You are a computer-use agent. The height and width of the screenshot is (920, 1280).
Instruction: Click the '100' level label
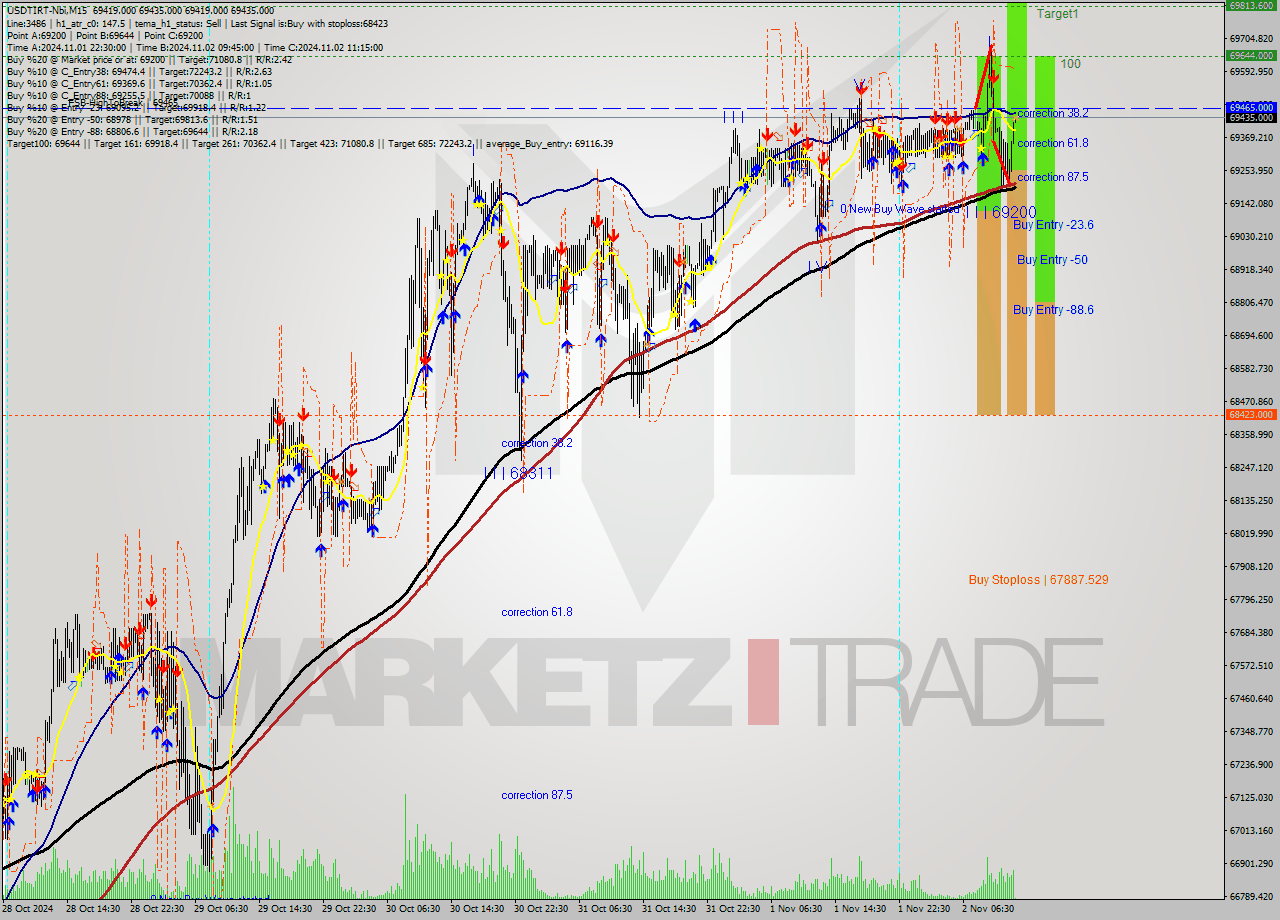pyautogui.click(x=1070, y=64)
